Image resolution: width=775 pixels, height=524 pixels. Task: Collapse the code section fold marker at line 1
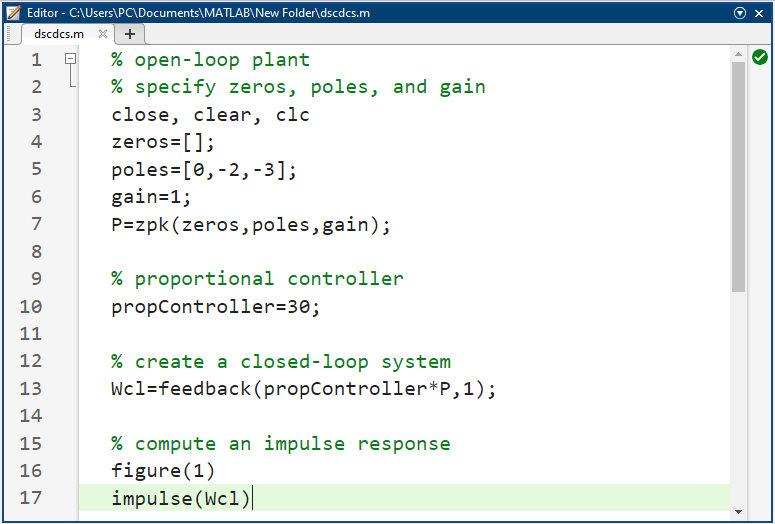coord(71,59)
